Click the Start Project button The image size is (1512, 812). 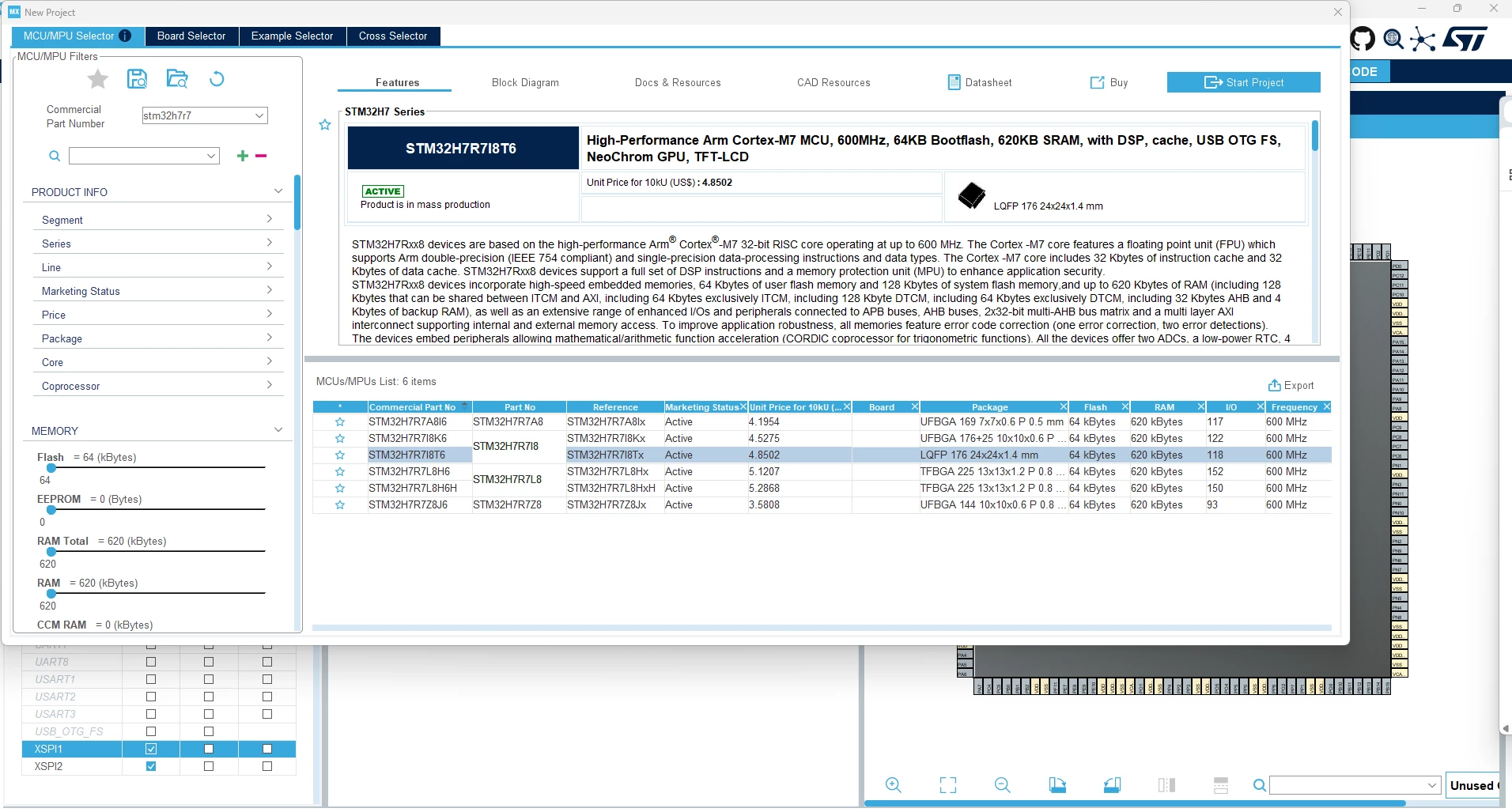click(1244, 82)
